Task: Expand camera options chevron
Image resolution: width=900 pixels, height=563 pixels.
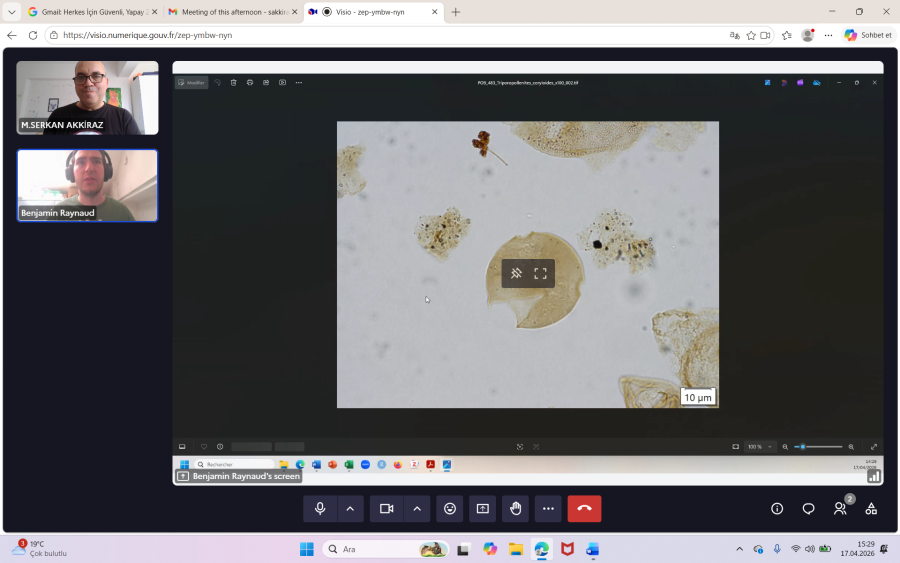Action: (x=417, y=509)
